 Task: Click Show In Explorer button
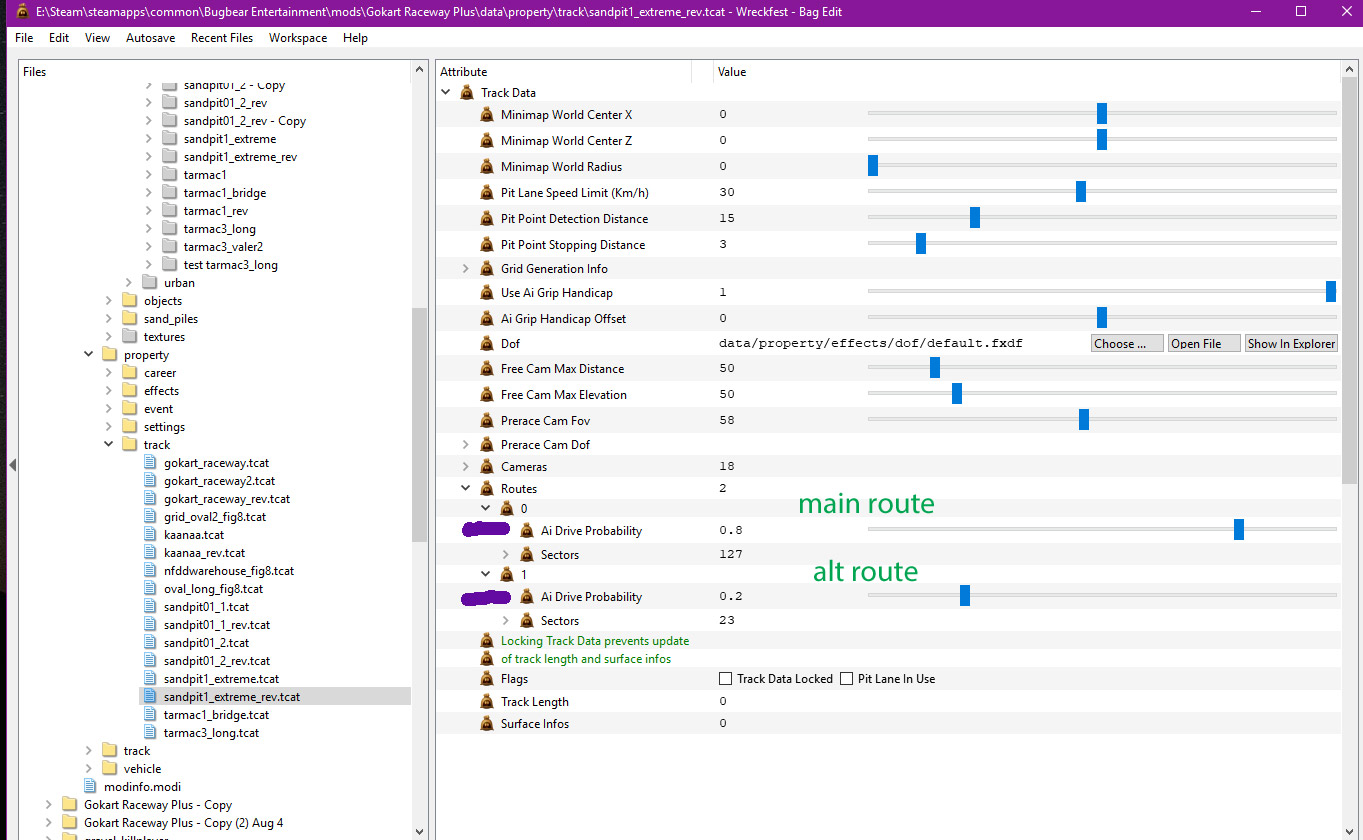[1291, 343]
